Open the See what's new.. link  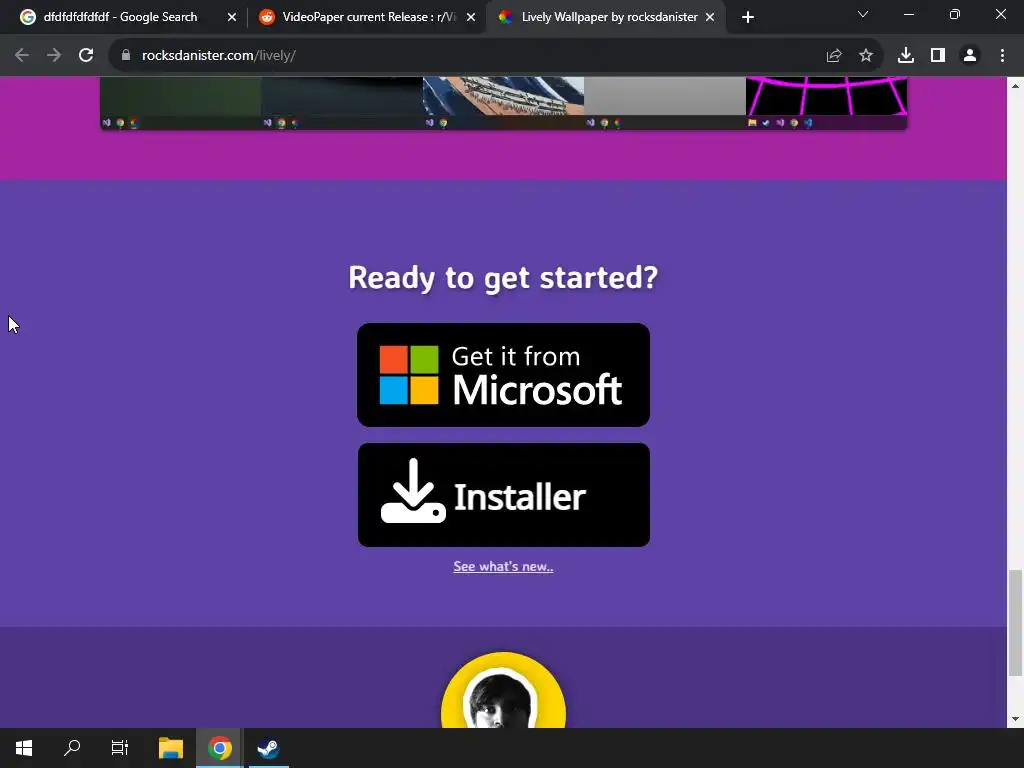[x=503, y=566]
